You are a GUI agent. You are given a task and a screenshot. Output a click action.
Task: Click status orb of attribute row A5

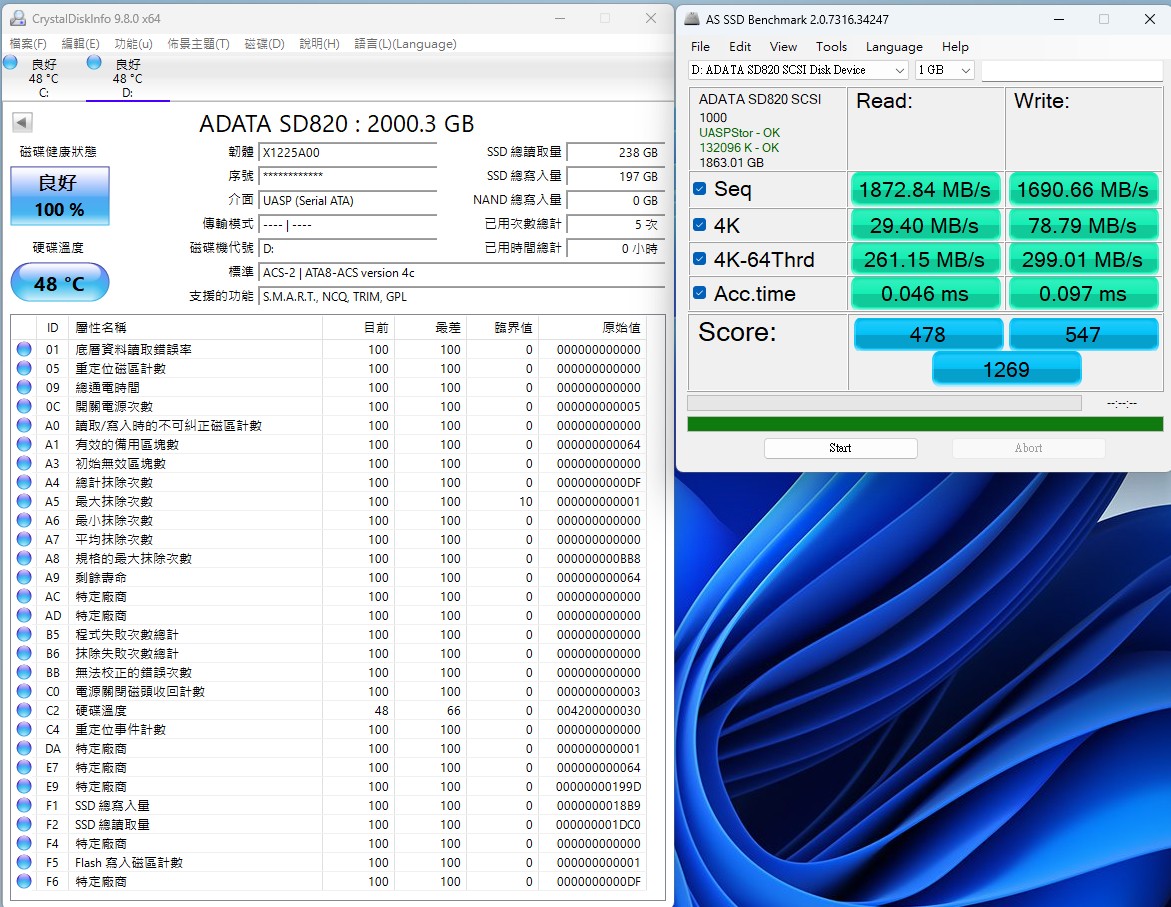coord(24,501)
